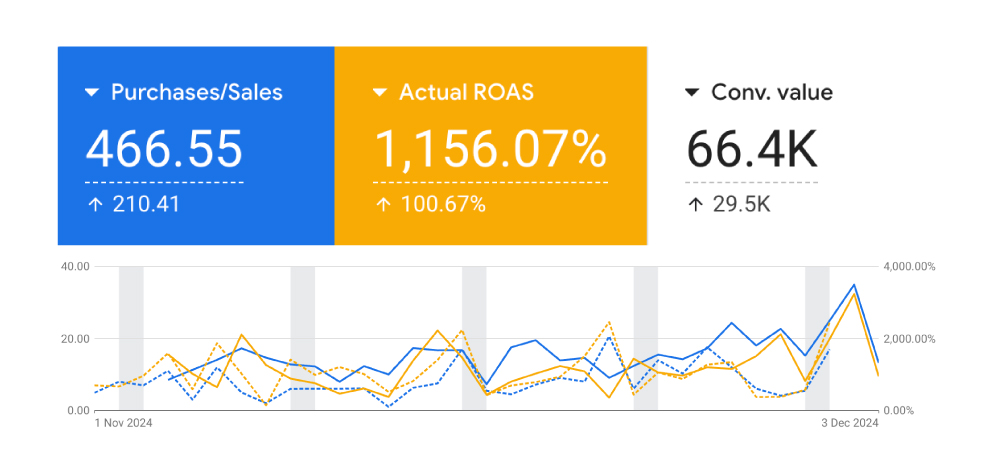Select the Purchases/Sales label text
Image resolution: width=1000 pixels, height=474 pixels.
[196, 93]
